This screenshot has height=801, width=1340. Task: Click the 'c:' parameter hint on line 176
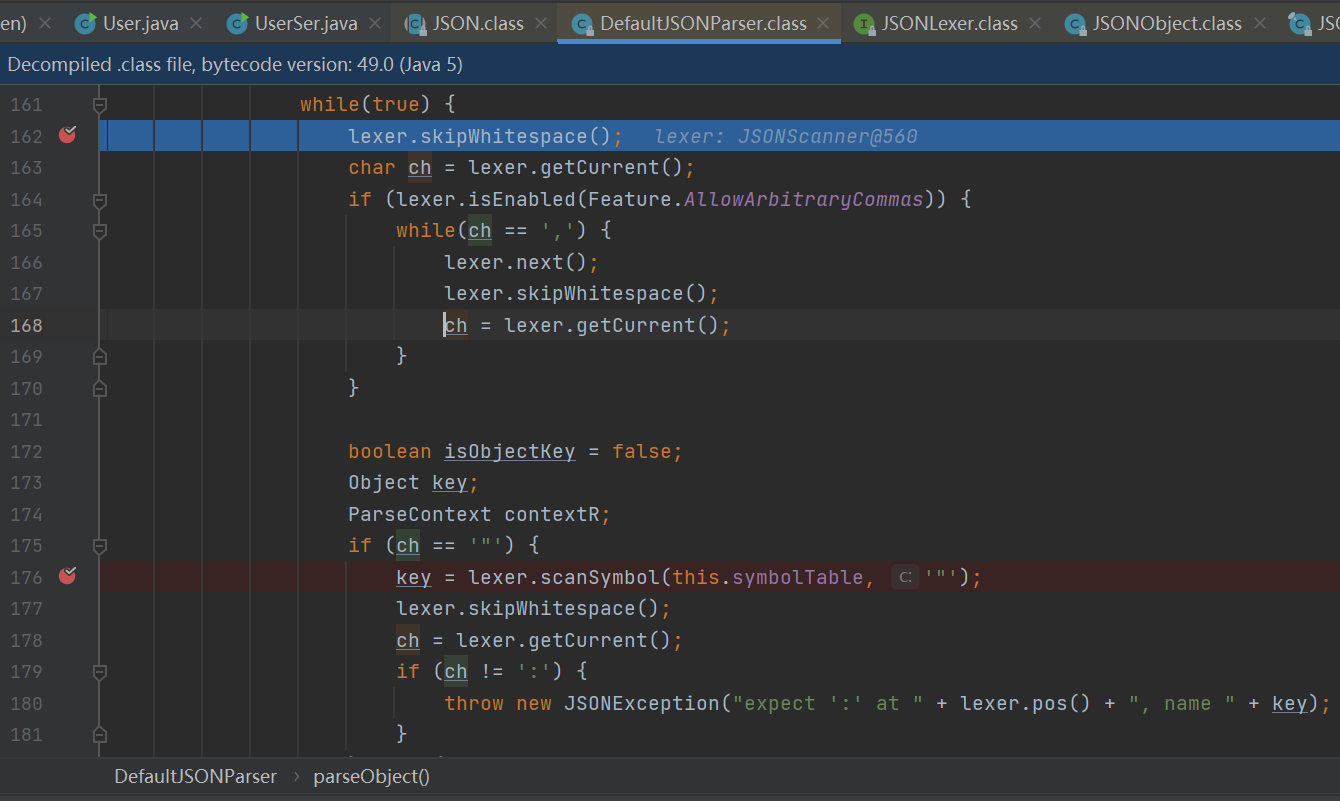pyautogui.click(x=905, y=577)
